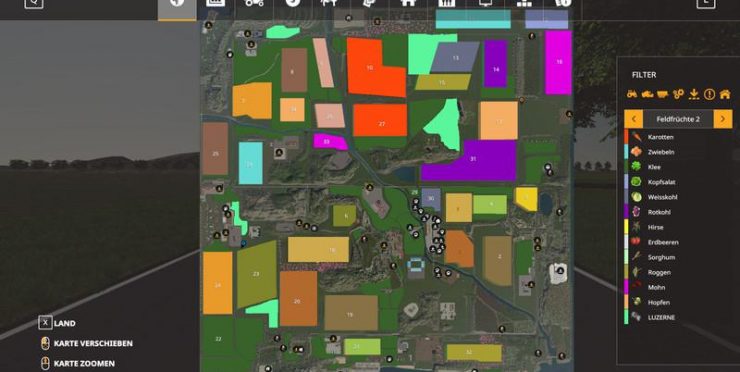This screenshot has height=372, width=740.
Task: Click the tractor vehicles filter icon
Action: tap(632, 94)
